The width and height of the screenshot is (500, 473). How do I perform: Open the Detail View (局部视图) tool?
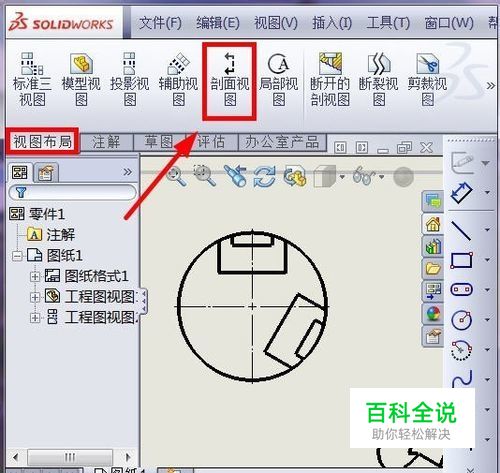click(278, 79)
